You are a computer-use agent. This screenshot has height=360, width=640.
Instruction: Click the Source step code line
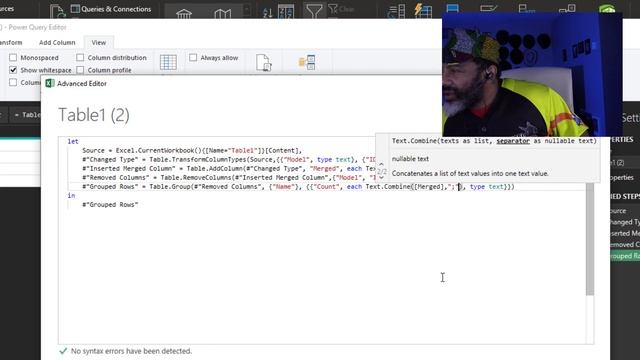[x=192, y=151]
